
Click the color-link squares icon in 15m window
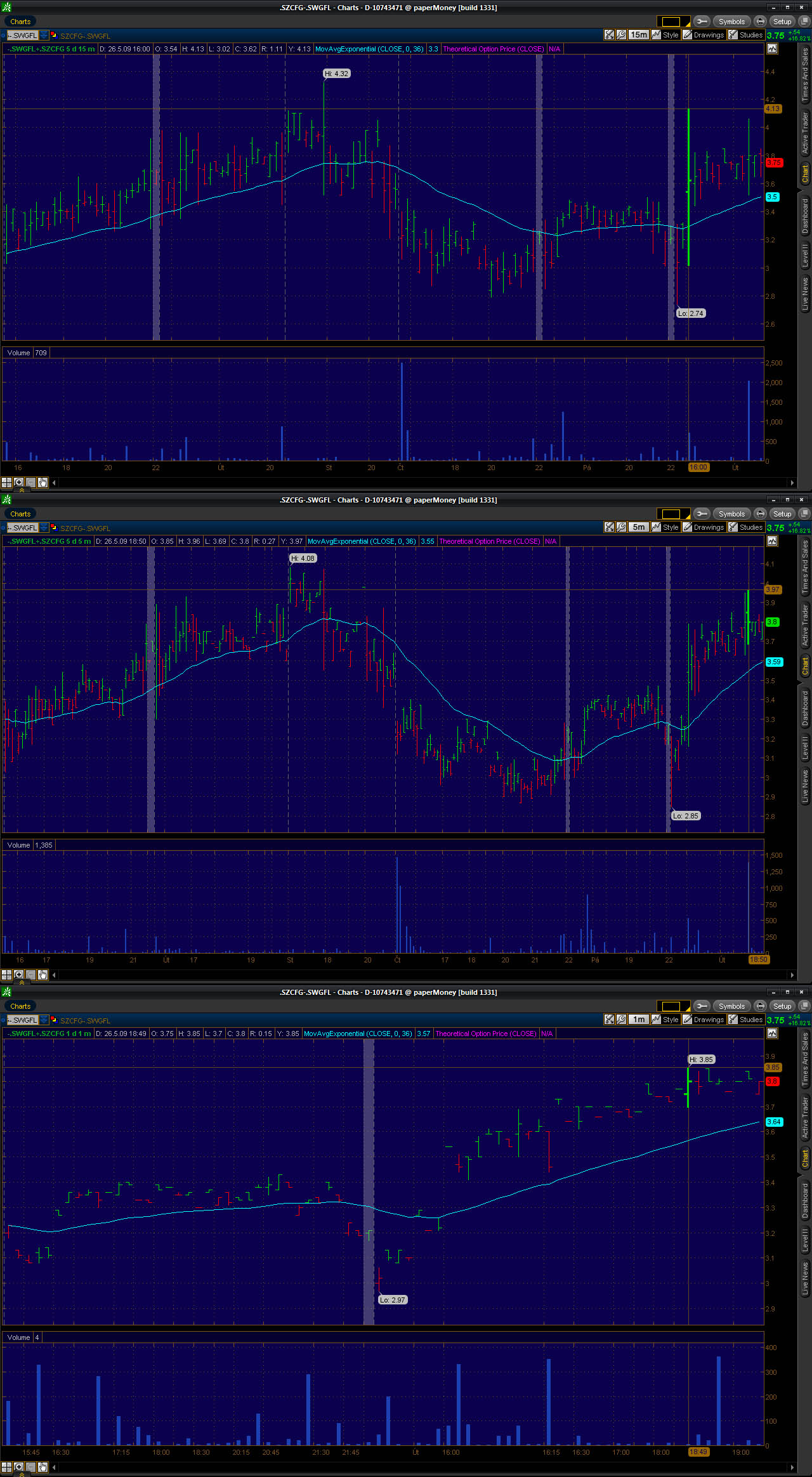pos(54,36)
